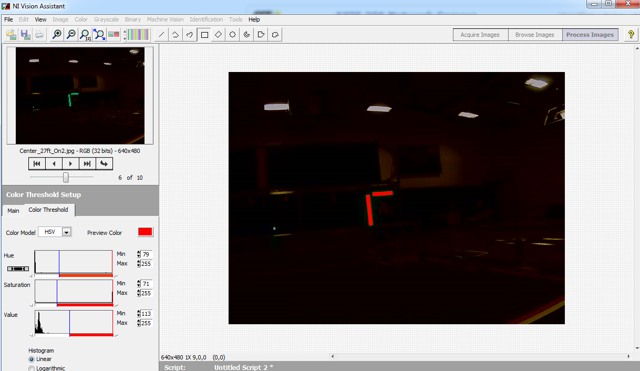Screen dimensions: 640x371
Task: Click the Acquire Images button
Action: pos(480,35)
